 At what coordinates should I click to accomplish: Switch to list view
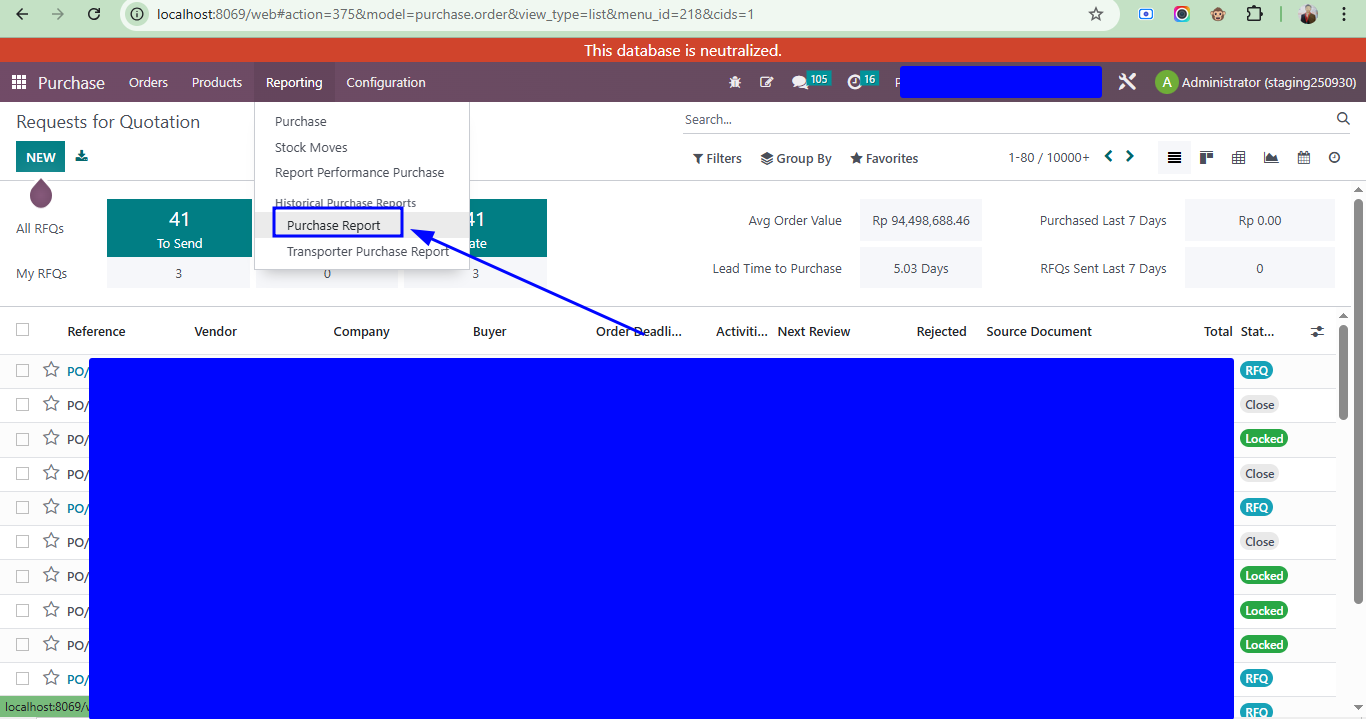pos(1175,158)
